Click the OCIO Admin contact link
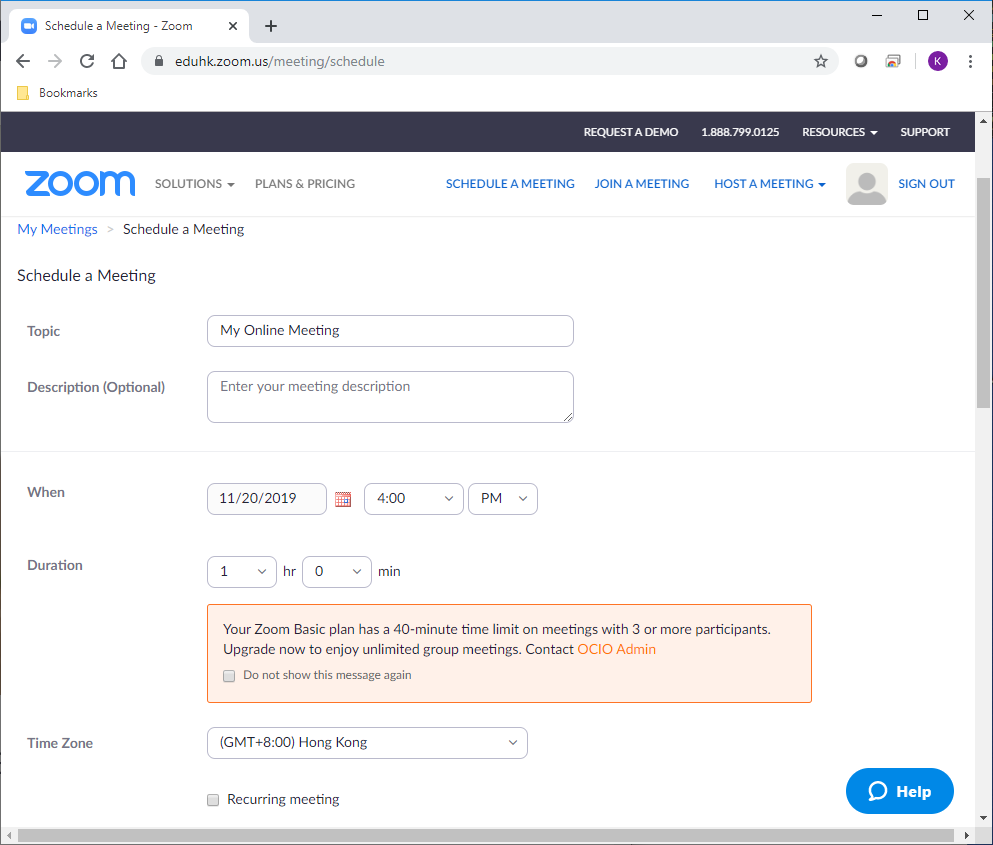Screen dimensions: 993x845 616,649
